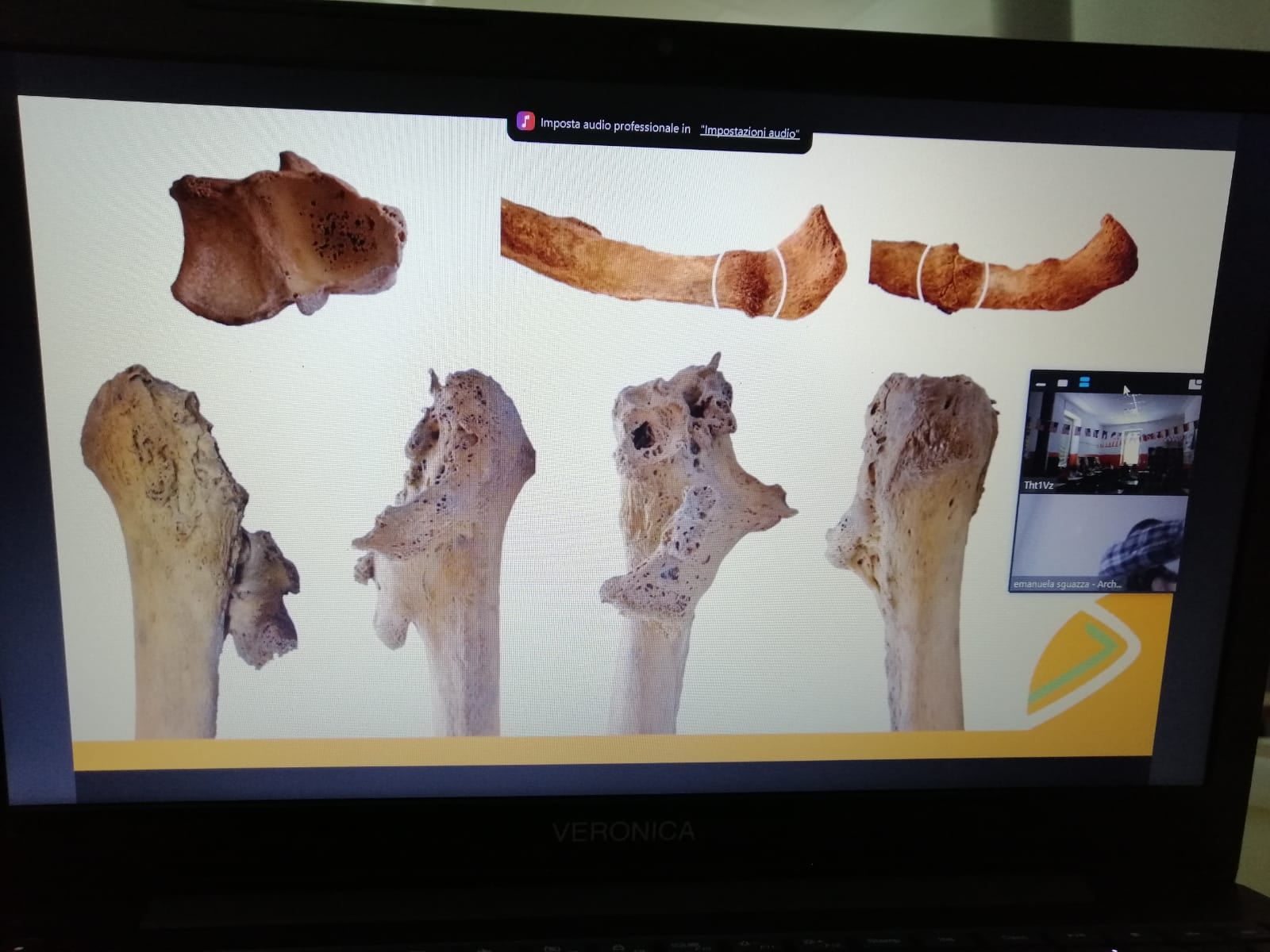Viewport: 1270px width, 952px height.
Task: Select the blue stacked thumbnails view icon
Action: pyautogui.click(x=1084, y=382)
